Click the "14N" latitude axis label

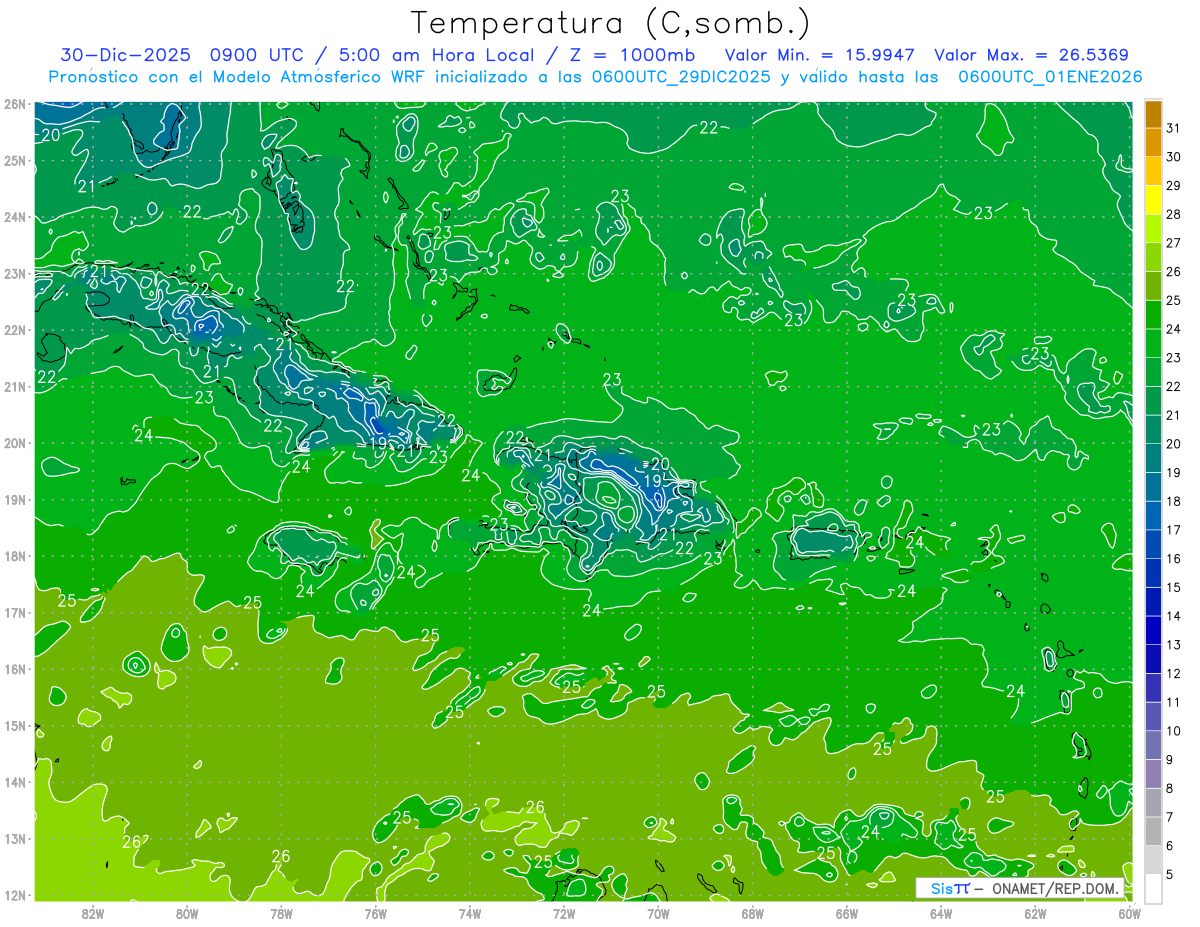[x=15, y=782]
